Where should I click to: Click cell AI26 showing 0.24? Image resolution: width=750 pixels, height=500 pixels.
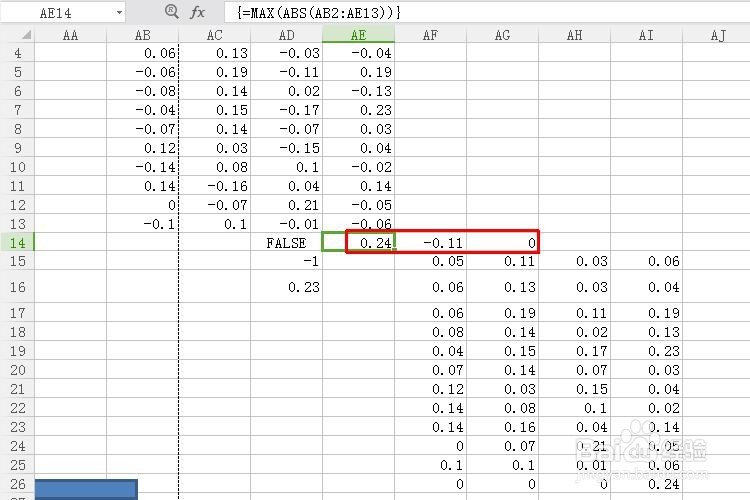tap(647, 484)
